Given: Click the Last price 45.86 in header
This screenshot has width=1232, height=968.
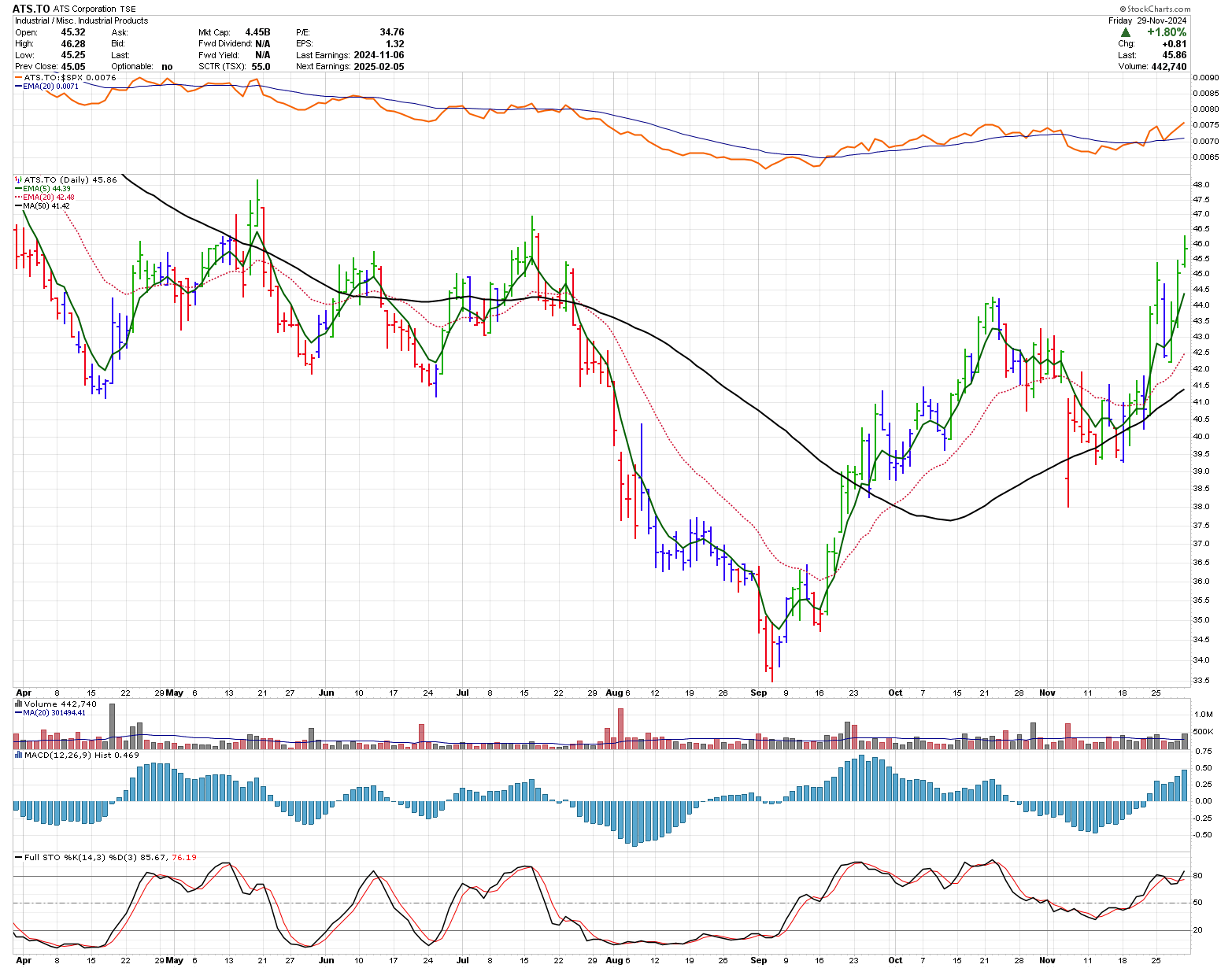Looking at the screenshot, I should [x=1175, y=55].
